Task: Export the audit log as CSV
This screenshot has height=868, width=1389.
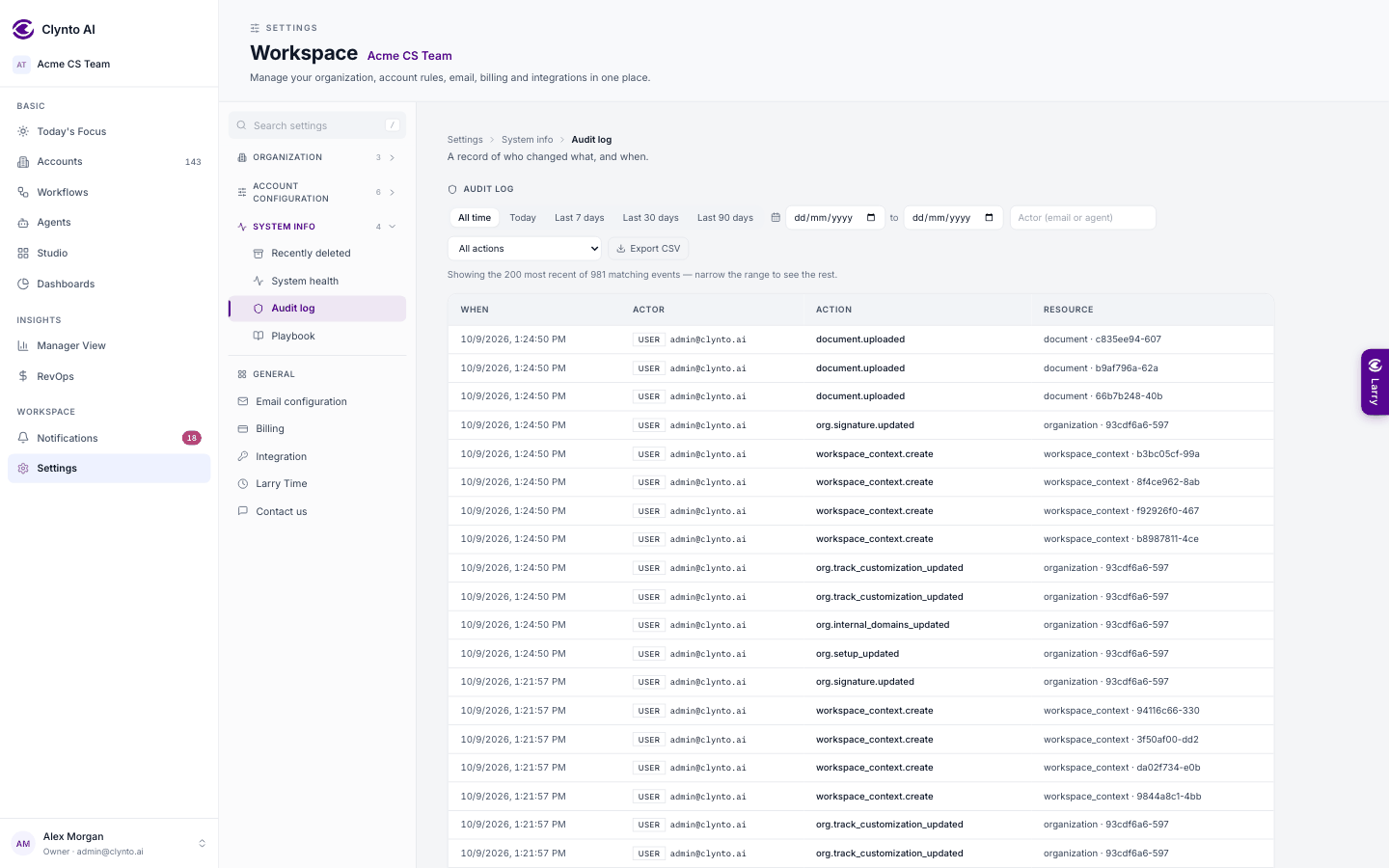Action: tap(648, 249)
